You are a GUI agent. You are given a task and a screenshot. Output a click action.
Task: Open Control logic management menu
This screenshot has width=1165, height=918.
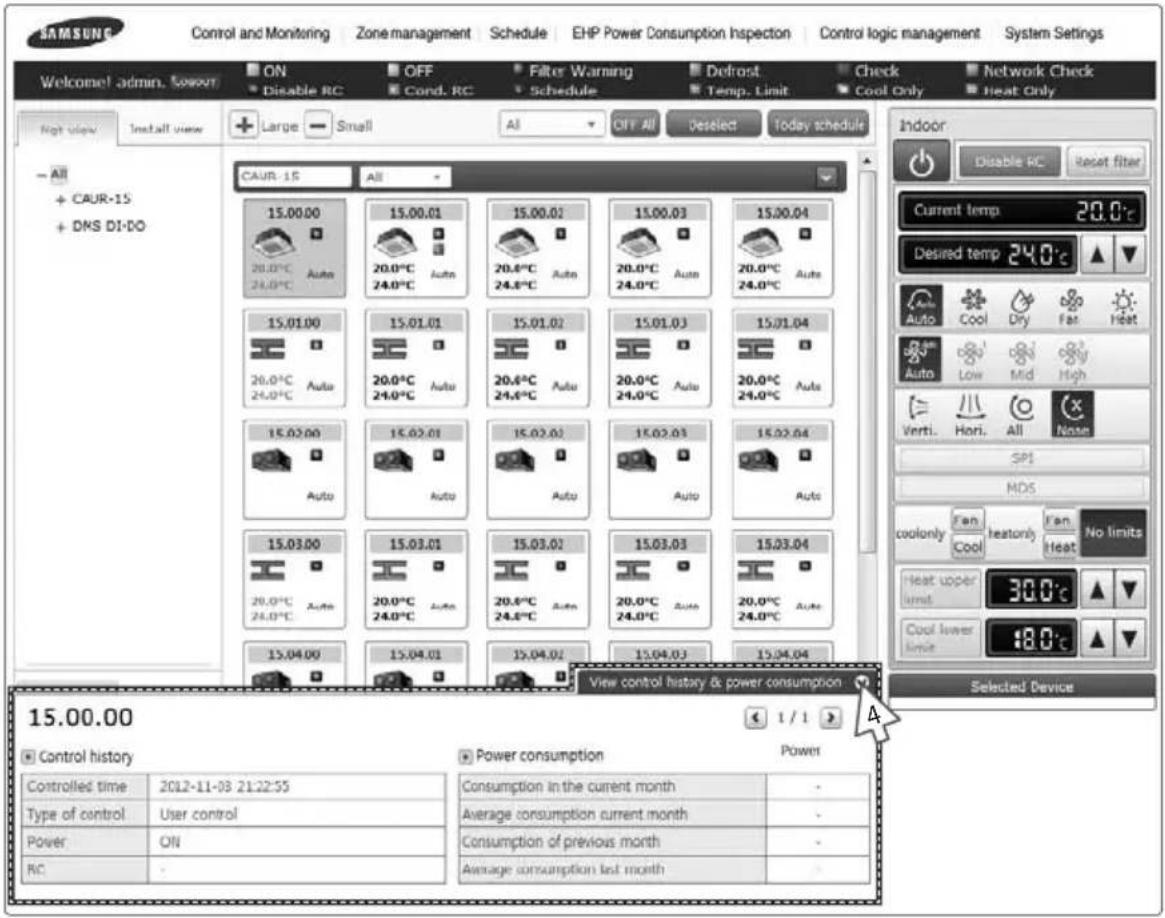(899, 33)
